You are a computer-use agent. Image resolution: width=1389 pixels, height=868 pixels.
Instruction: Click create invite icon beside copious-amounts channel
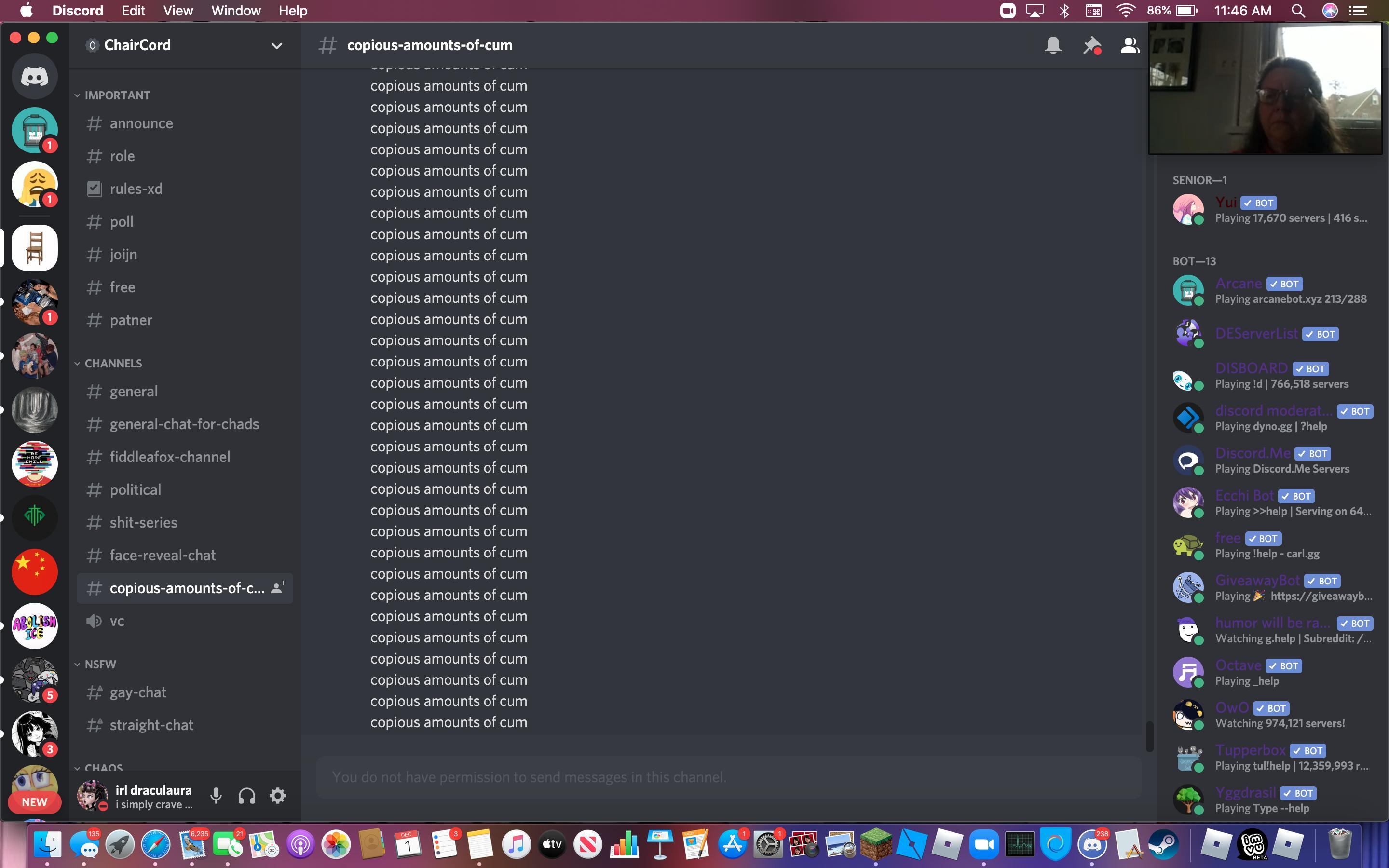278,588
